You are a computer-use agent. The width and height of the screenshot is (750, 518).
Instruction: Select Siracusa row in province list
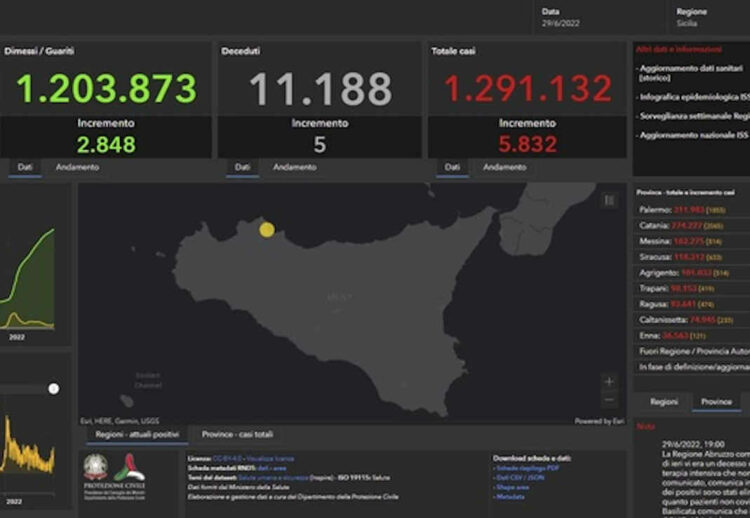click(692, 257)
